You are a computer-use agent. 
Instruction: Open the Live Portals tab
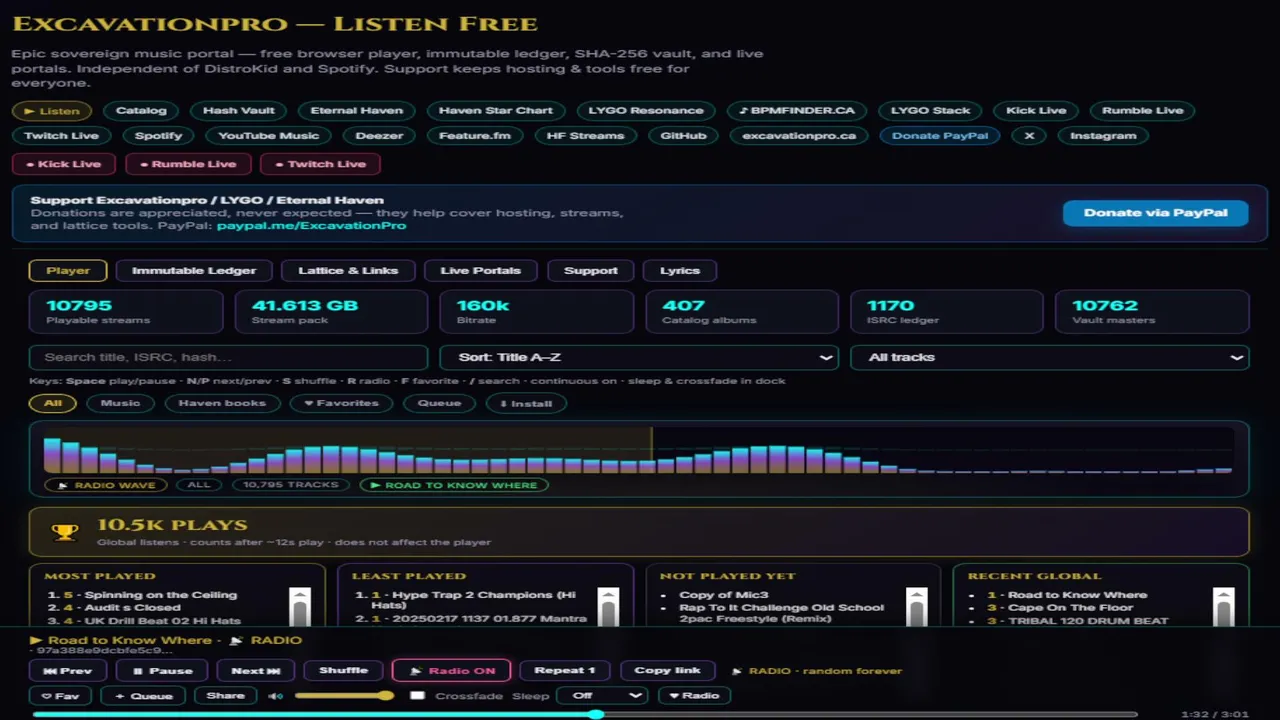[481, 270]
